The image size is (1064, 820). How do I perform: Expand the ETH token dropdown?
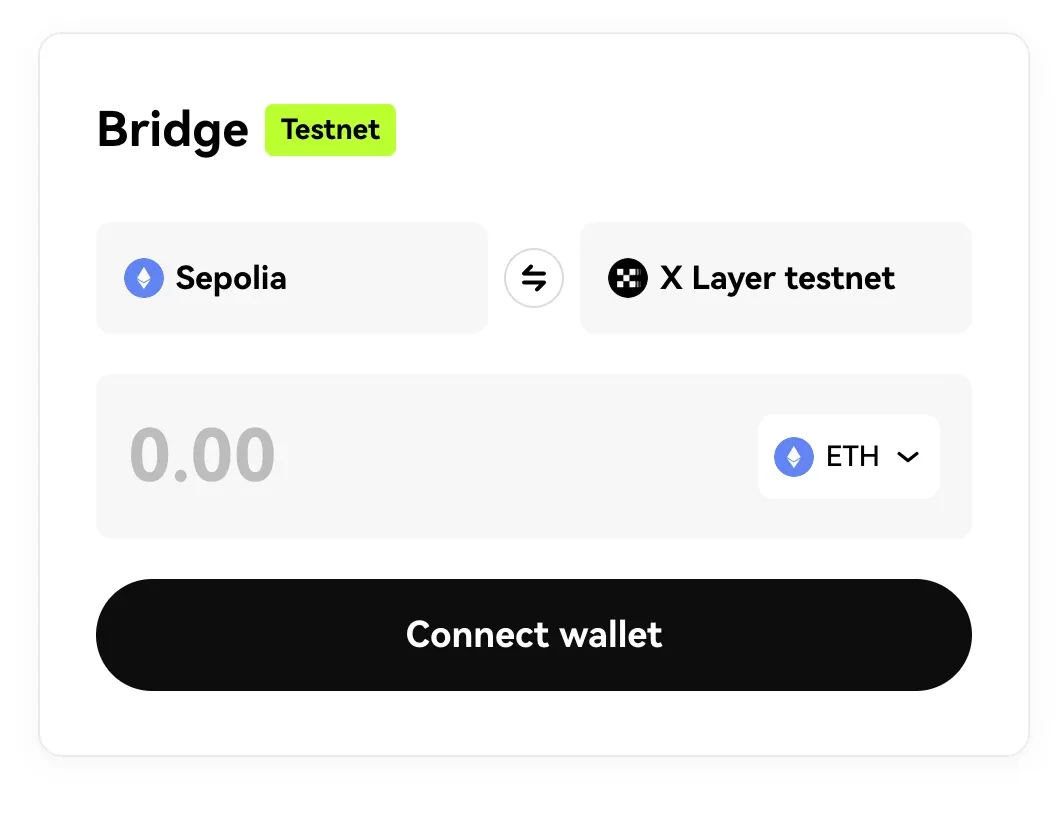tap(849, 457)
